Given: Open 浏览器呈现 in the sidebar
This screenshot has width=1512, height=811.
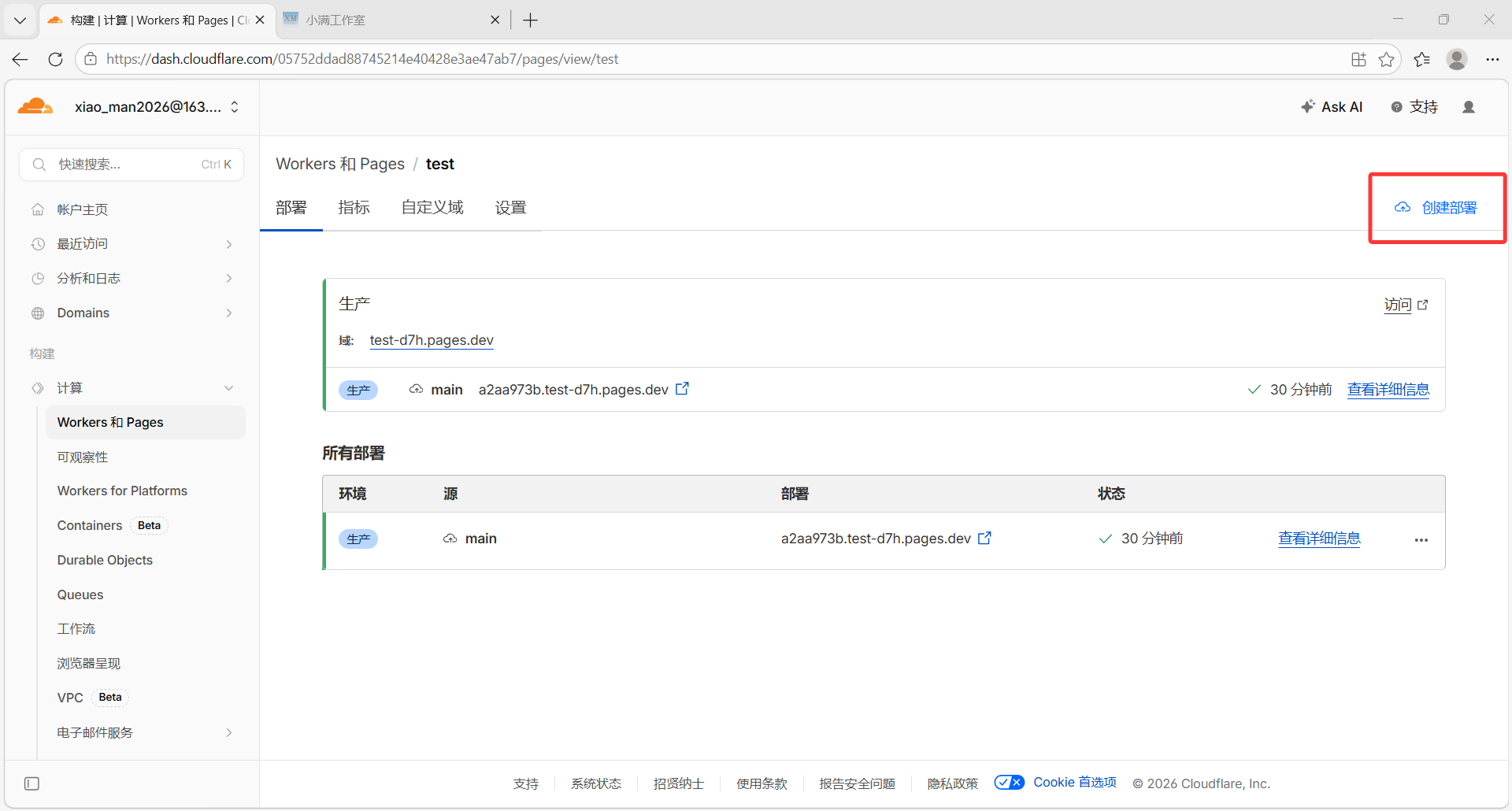Looking at the screenshot, I should pos(88,664).
